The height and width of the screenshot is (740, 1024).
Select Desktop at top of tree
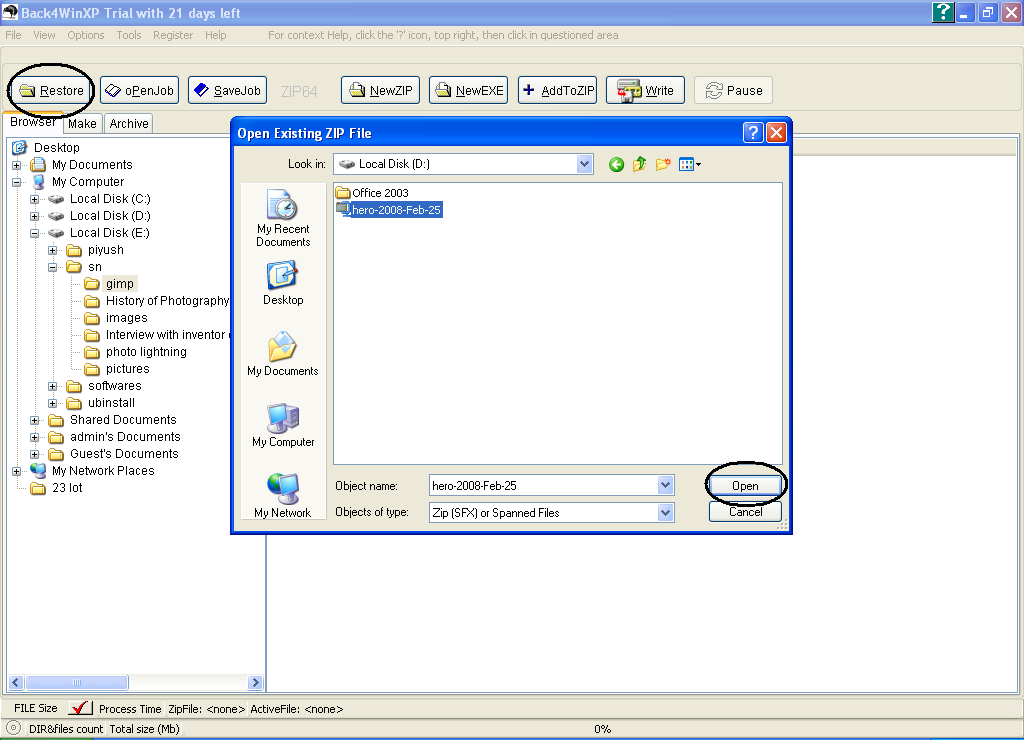pos(57,148)
